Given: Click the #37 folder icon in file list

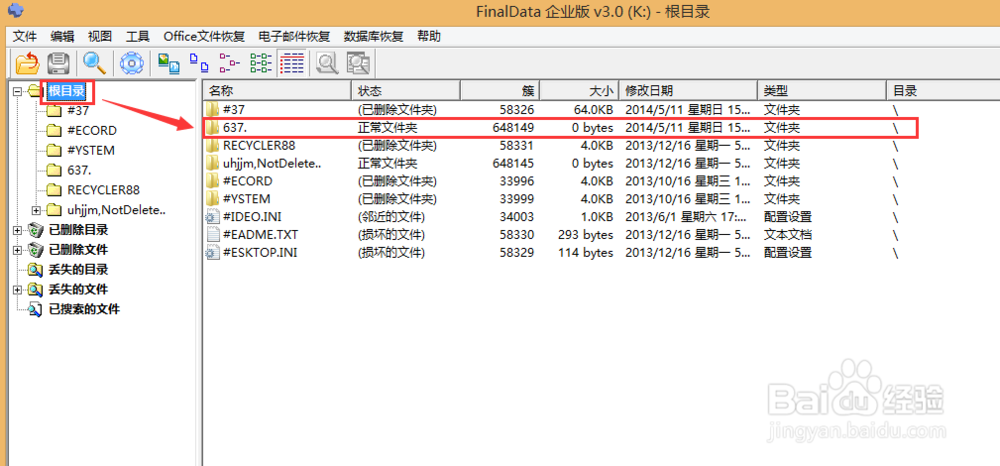Looking at the screenshot, I should [x=212, y=110].
